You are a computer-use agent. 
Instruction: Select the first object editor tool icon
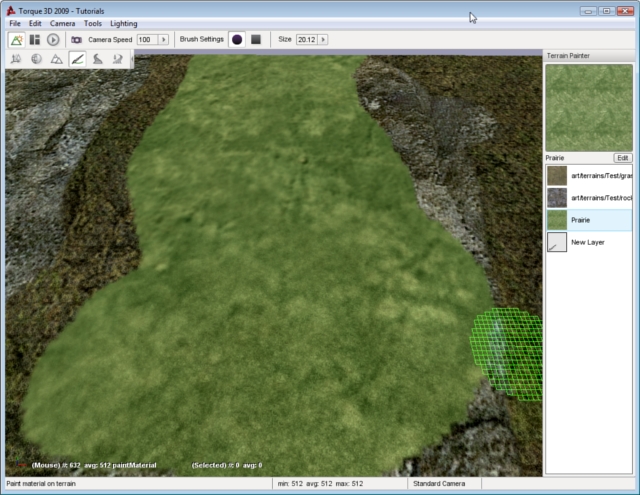pos(16,59)
